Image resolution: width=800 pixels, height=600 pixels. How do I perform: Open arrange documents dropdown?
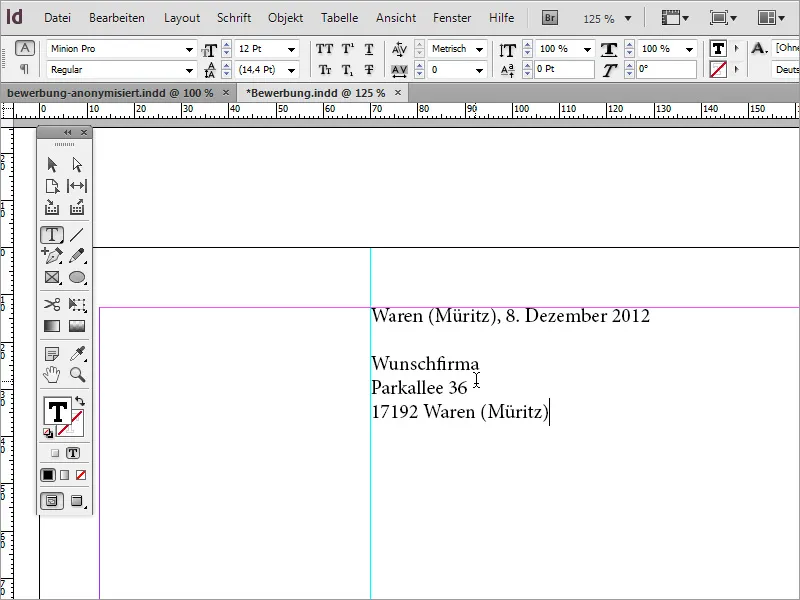click(771, 18)
